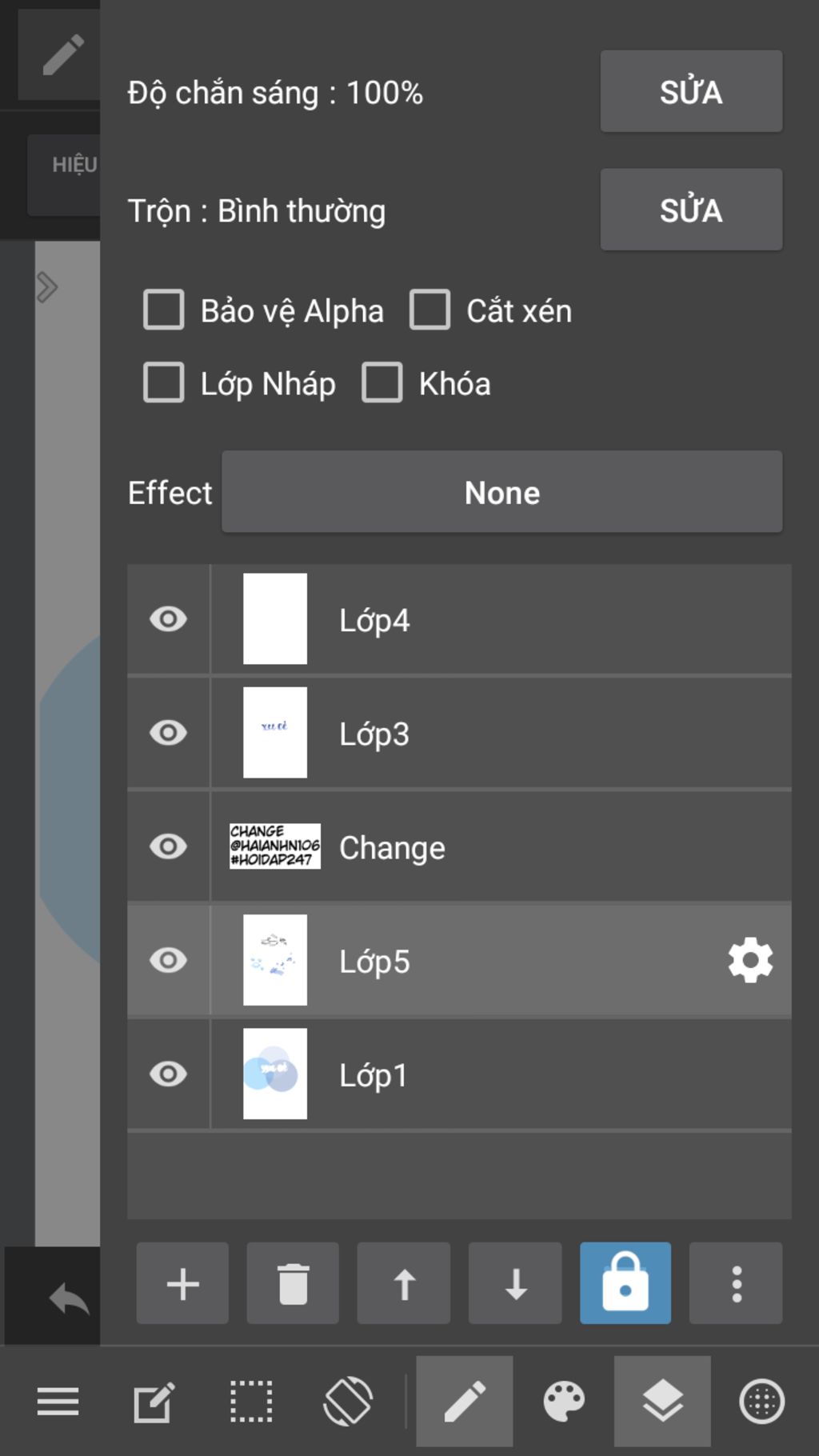Enable the Bảo vệ Alpha checkbox
Image resolution: width=819 pixels, height=1456 pixels.
[164, 310]
